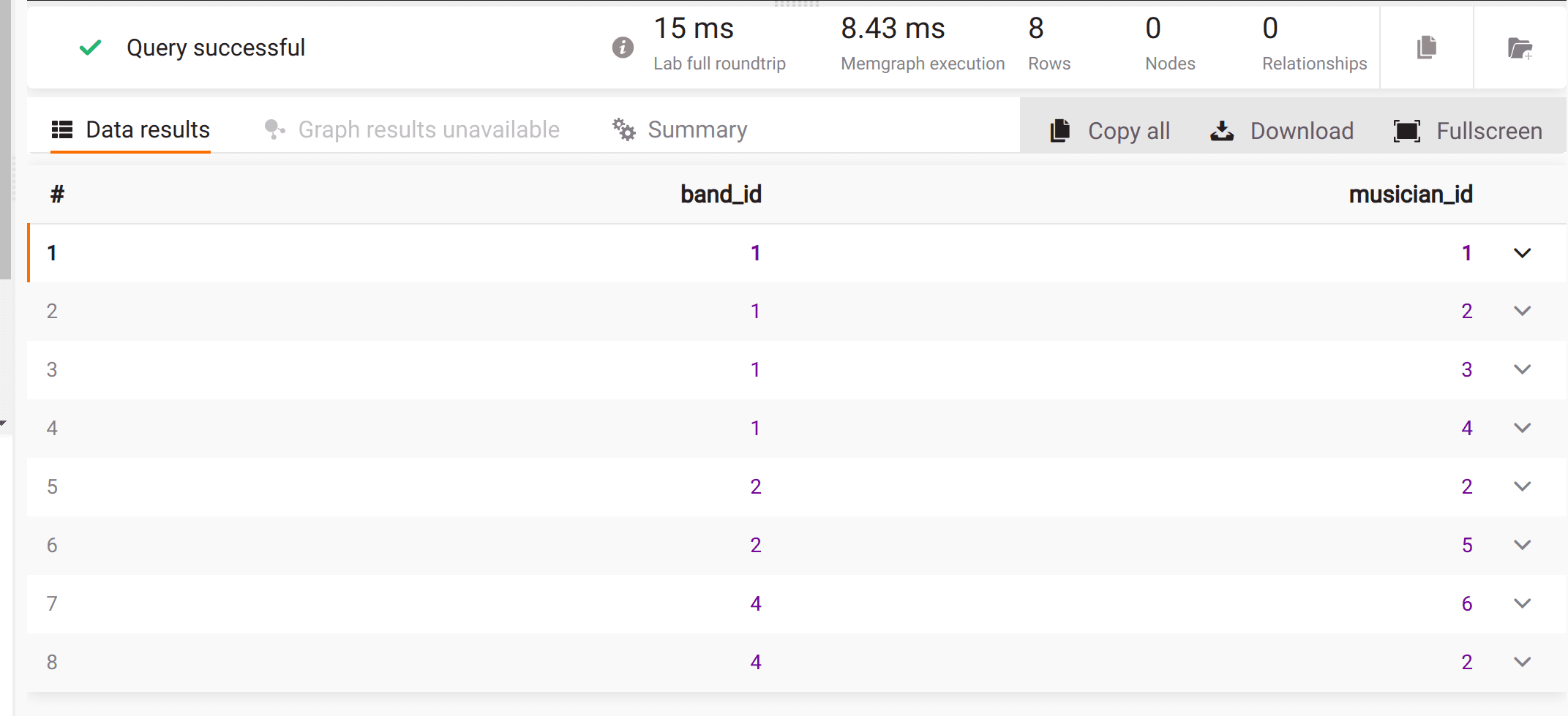The width and height of the screenshot is (1568, 716).
Task: Click the musician_id column header
Action: click(x=1410, y=194)
